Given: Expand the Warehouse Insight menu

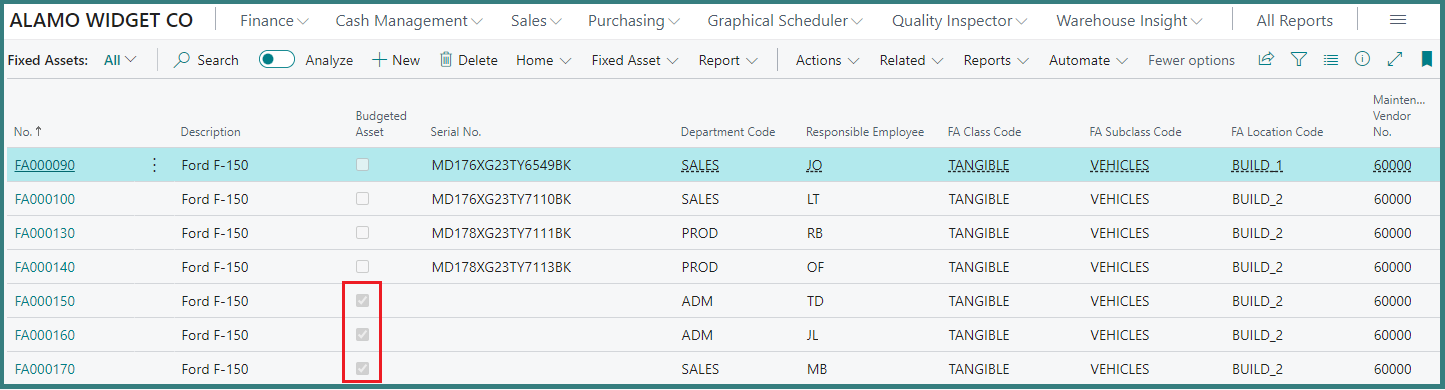Looking at the screenshot, I should click(x=1129, y=21).
